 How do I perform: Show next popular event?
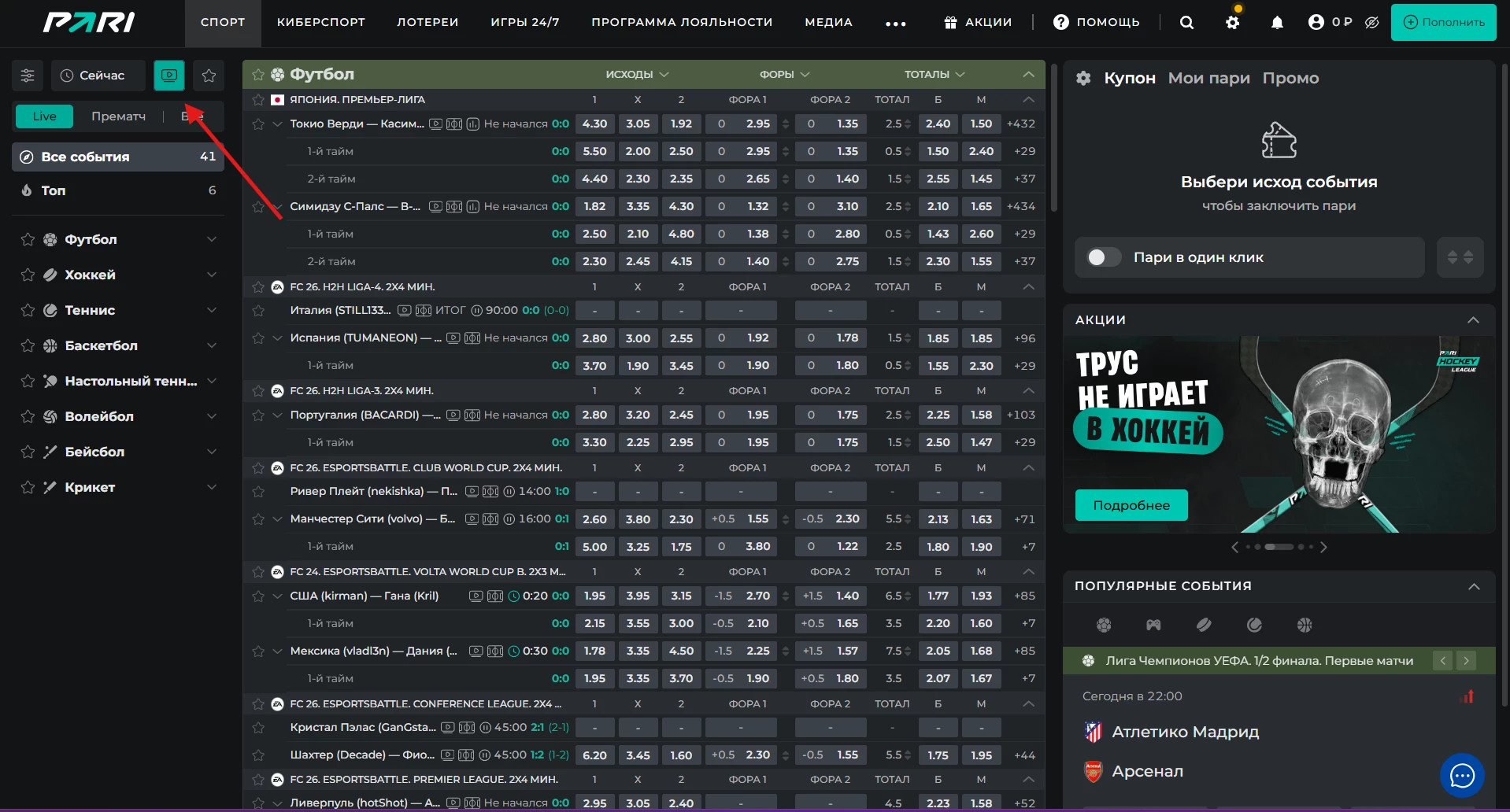pyautogui.click(x=1466, y=661)
